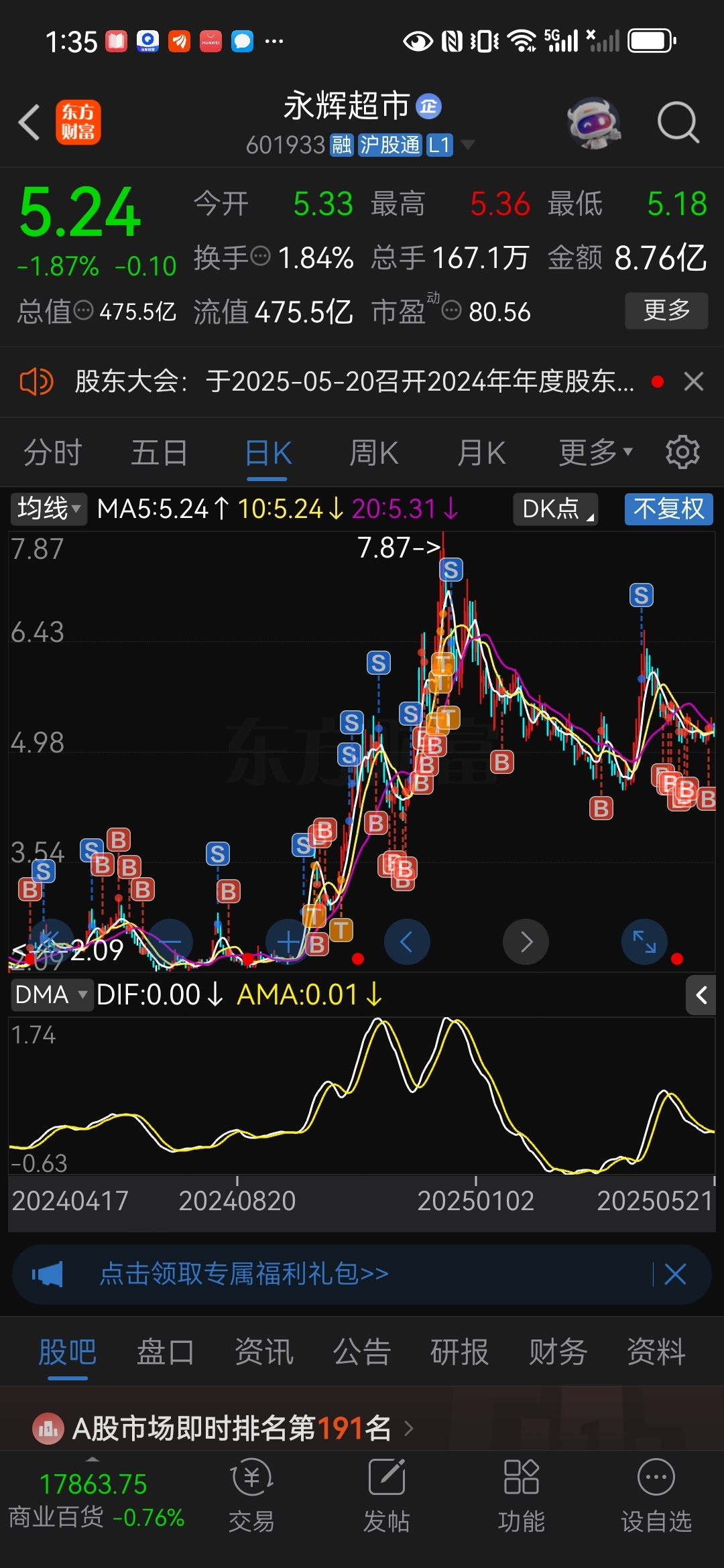This screenshot has width=724, height=1568.
Task: Open the 盘口 tab
Action: (166, 1352)
